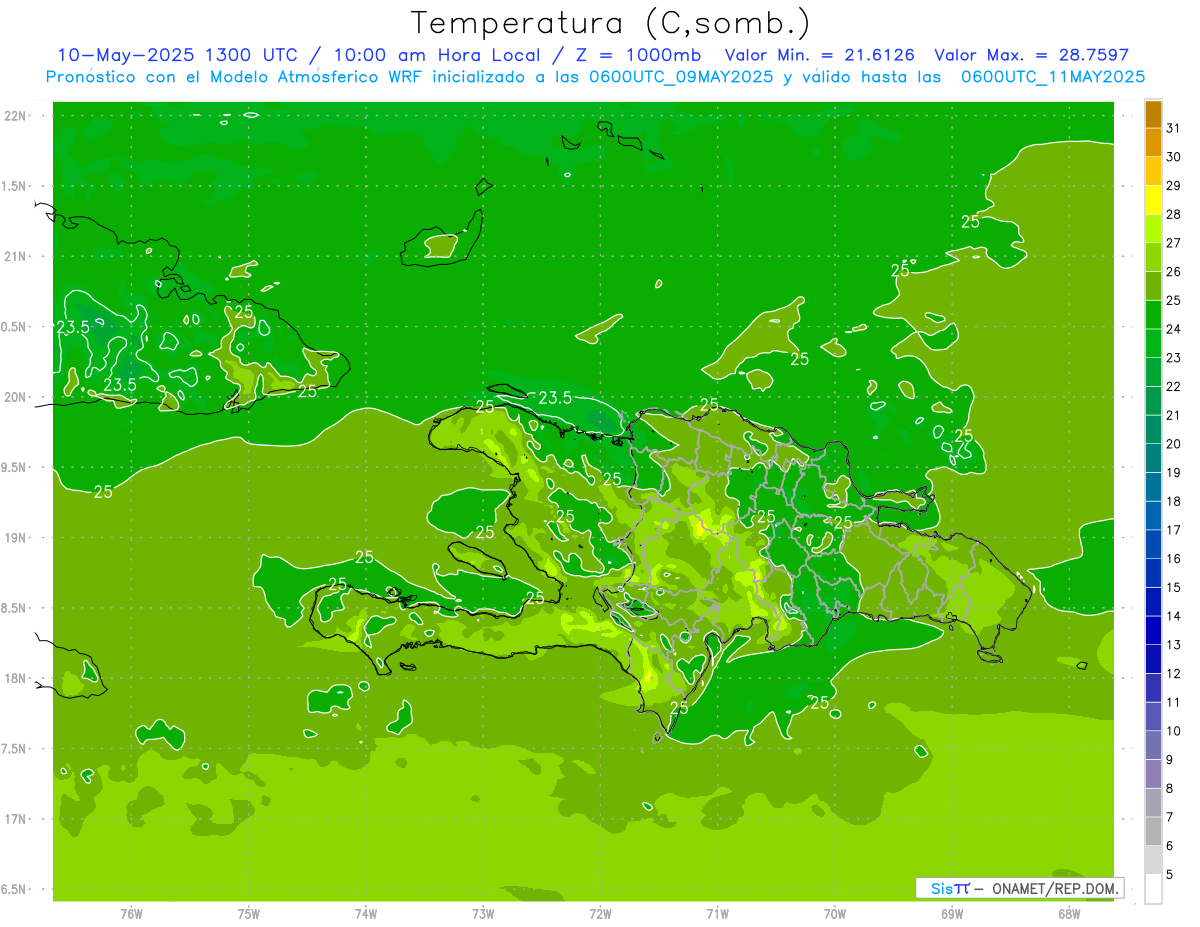Click legend scale label 20
This screenshot has width=1200, height=927.
(x=1173, y=444)
